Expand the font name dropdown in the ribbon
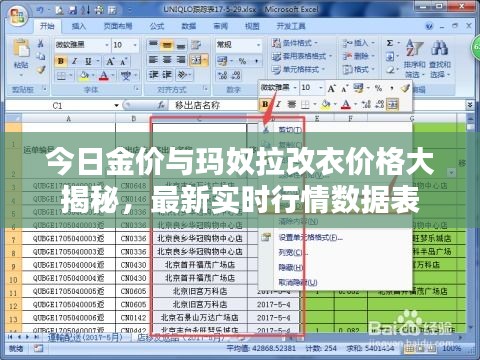This screenshot has height=360, width=480. click(x=107, y=45)
